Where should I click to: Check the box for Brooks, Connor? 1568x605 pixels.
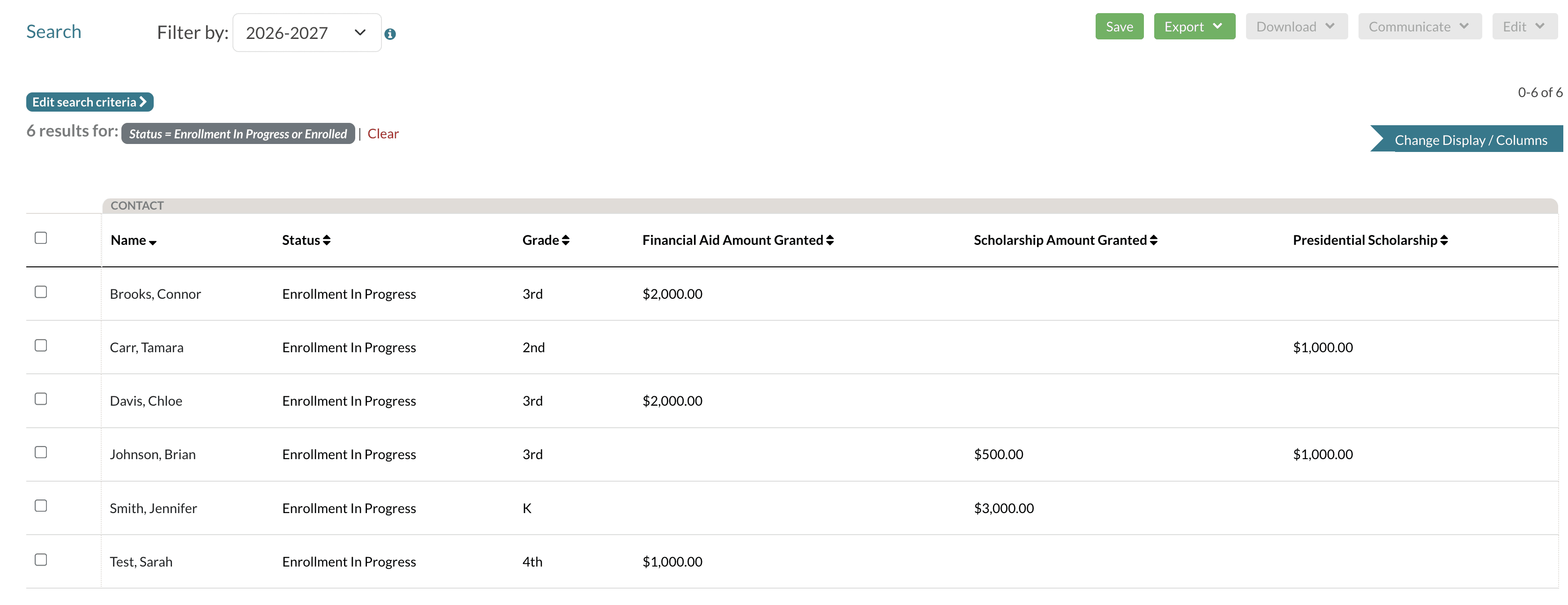click(41, 292)
